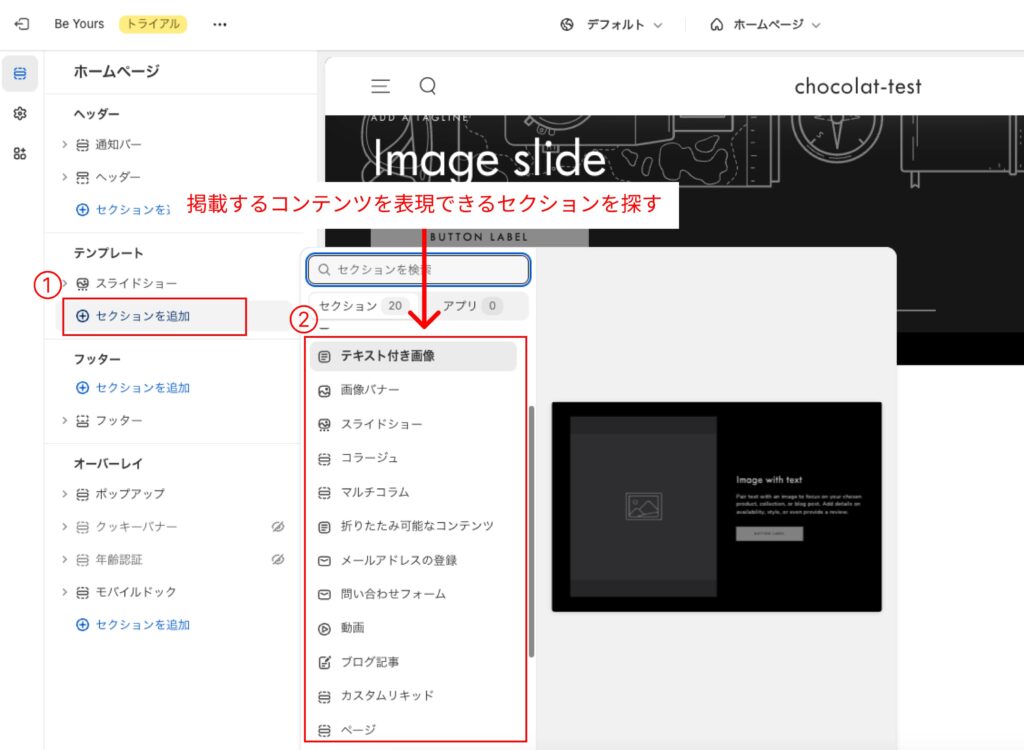Toggle visibility of 年齢認証 section
The image size is (1024, 750).
pos(278,559)
